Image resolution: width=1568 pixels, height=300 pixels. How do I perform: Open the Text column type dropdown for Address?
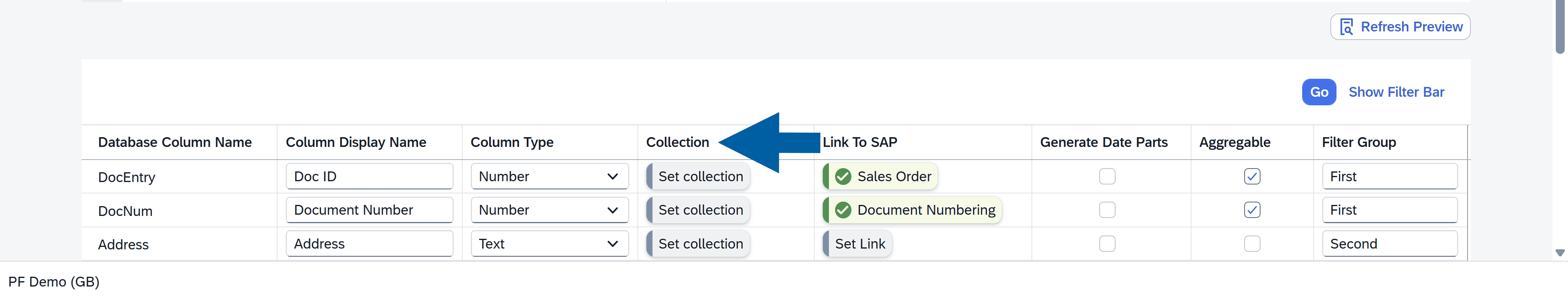pos(612,244)
